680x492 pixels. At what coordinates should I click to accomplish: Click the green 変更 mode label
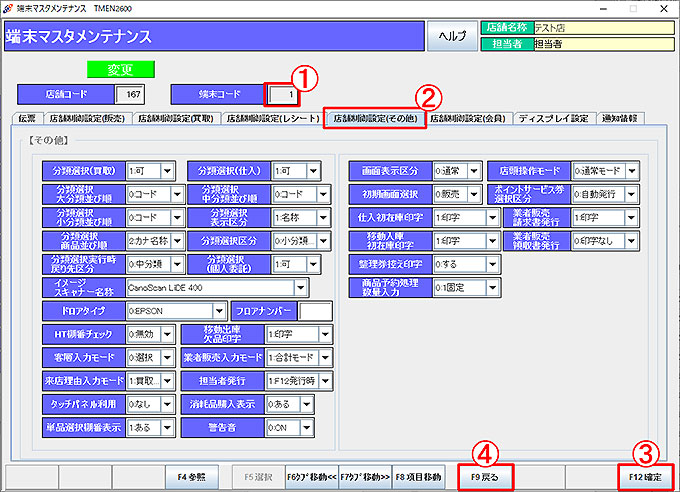[121, 69]
